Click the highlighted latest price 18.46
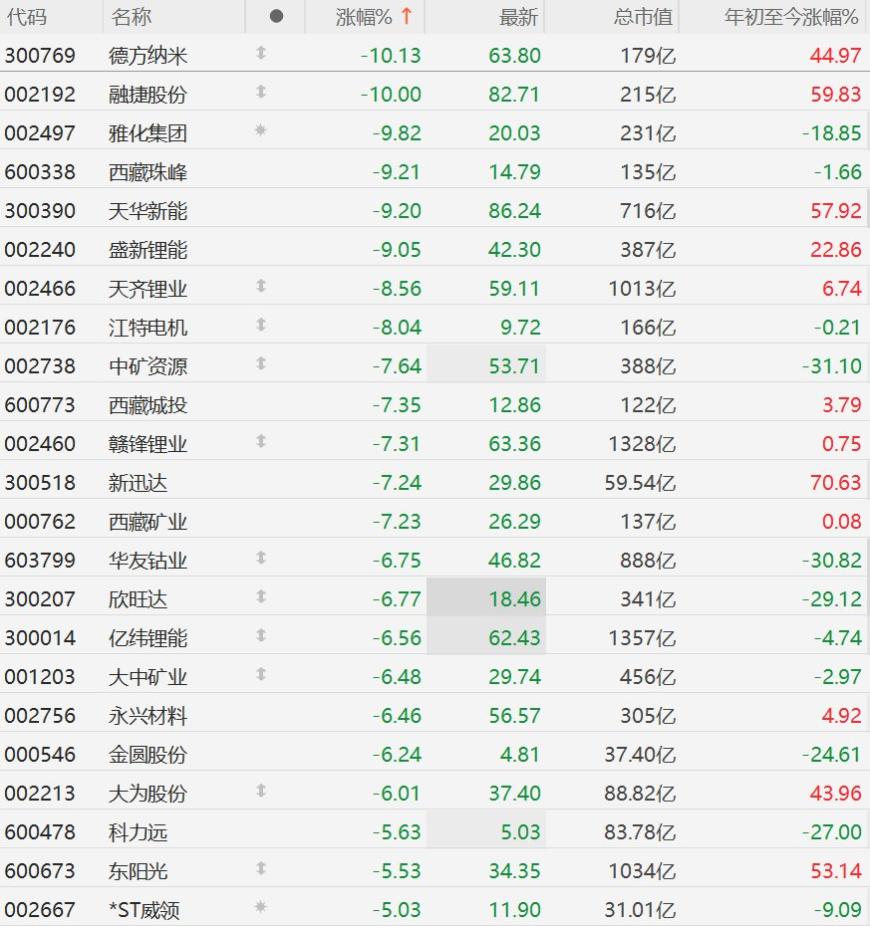 [x=514, y=599]
